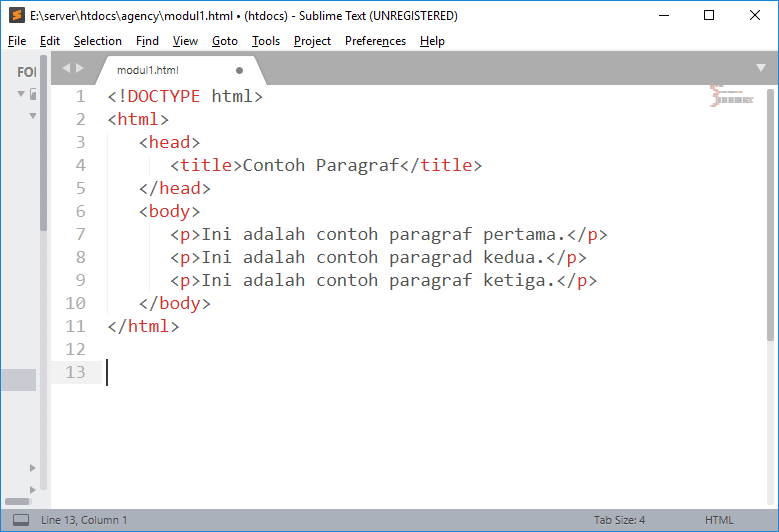
Task: Click the sidebar vertical scrollbar thumb
Action: point(44,143)
